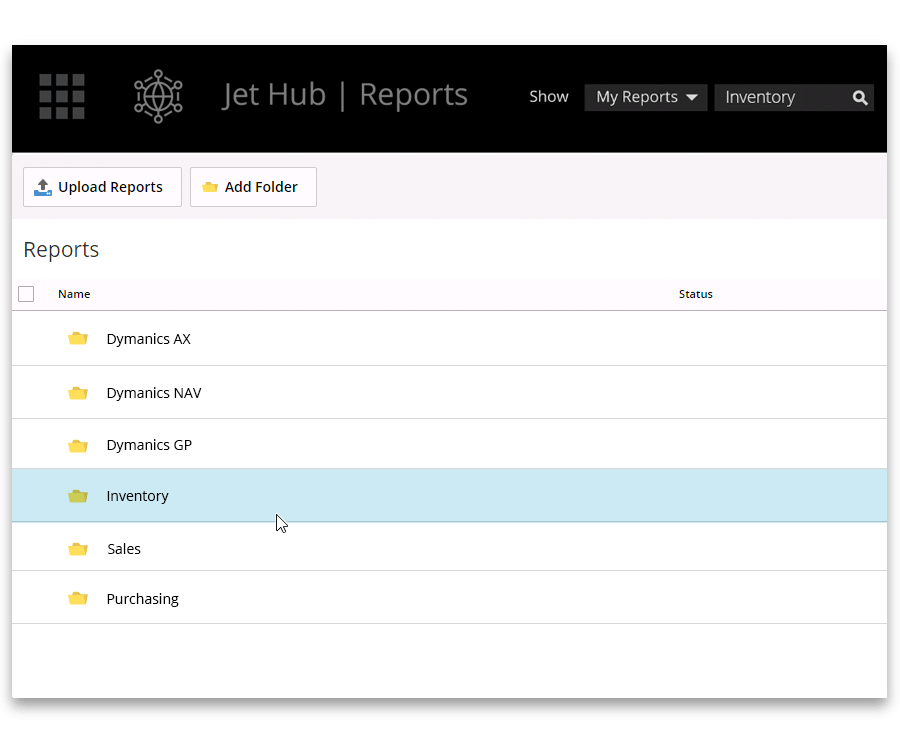The image size is (900, 750).
Task: Click the Dymanics NAV folder icon
Action: (77, 393)
